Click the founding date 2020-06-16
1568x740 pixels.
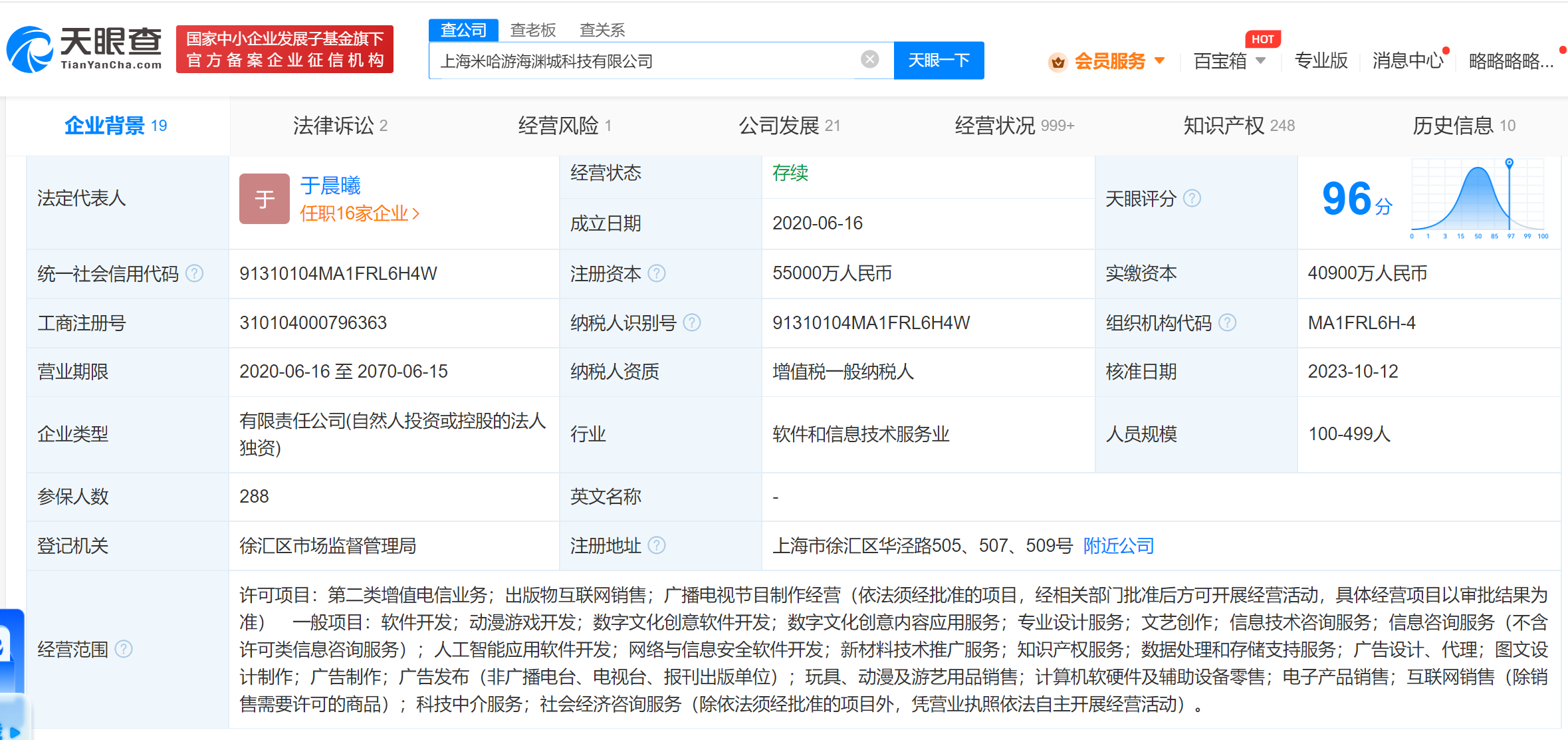(818, 223)
